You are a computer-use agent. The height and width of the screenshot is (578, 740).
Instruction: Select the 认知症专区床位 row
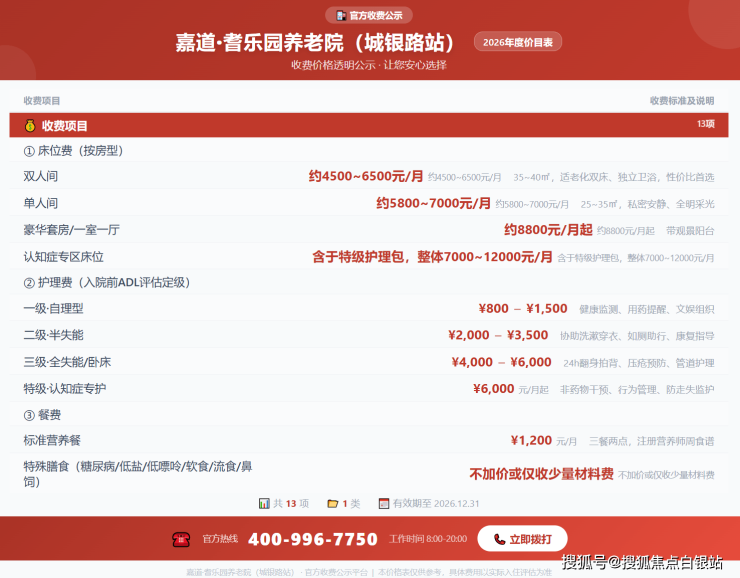click(369, 257)
